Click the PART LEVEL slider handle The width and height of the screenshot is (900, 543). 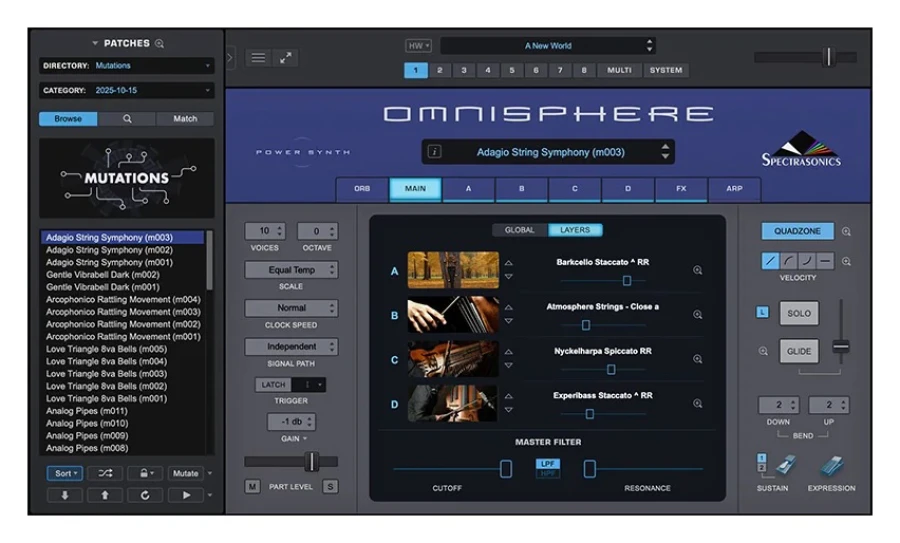coord(312,461)
